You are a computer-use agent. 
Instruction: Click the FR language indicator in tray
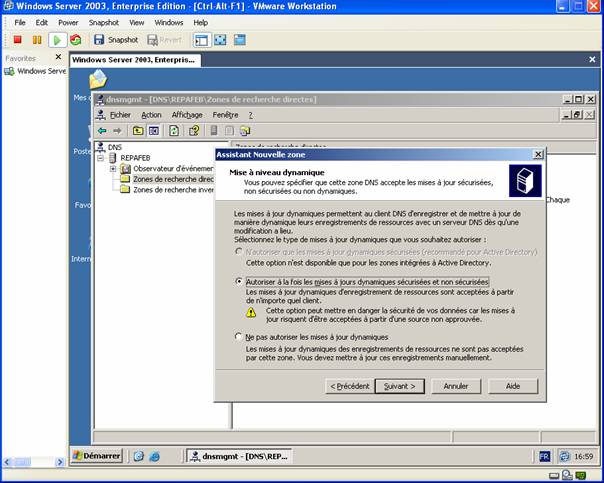click(x=545, y=456)
